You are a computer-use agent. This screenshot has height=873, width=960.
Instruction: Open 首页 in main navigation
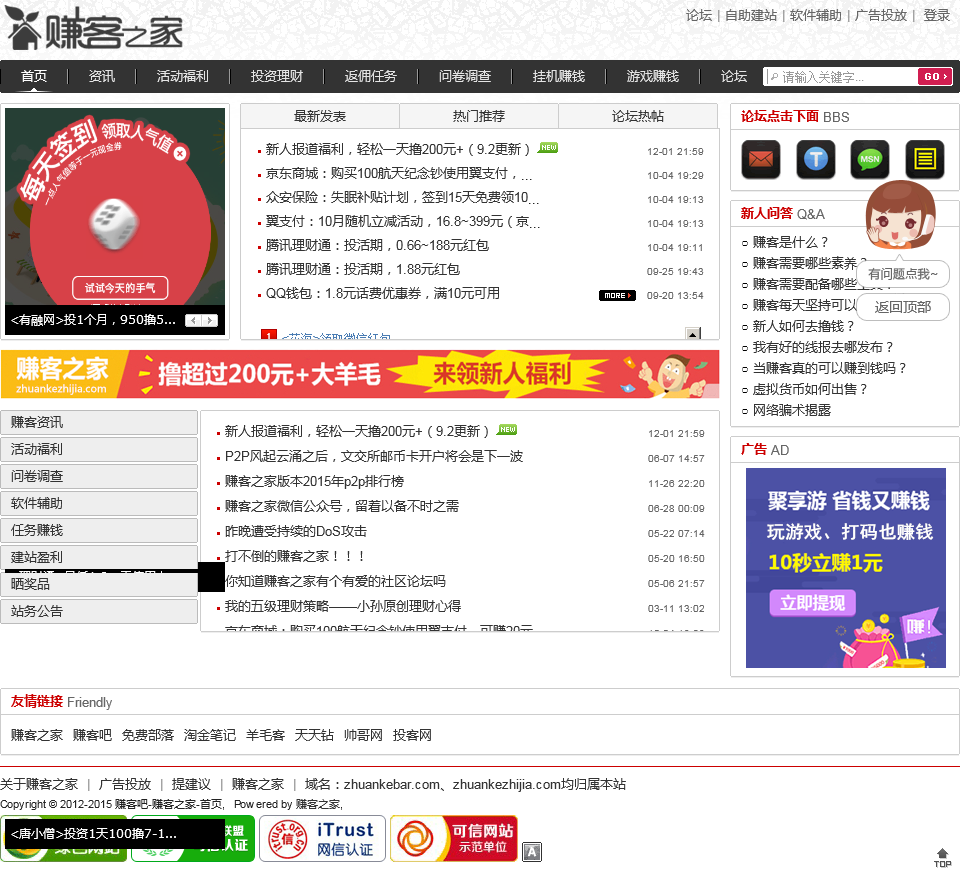[x=34, y=76]
